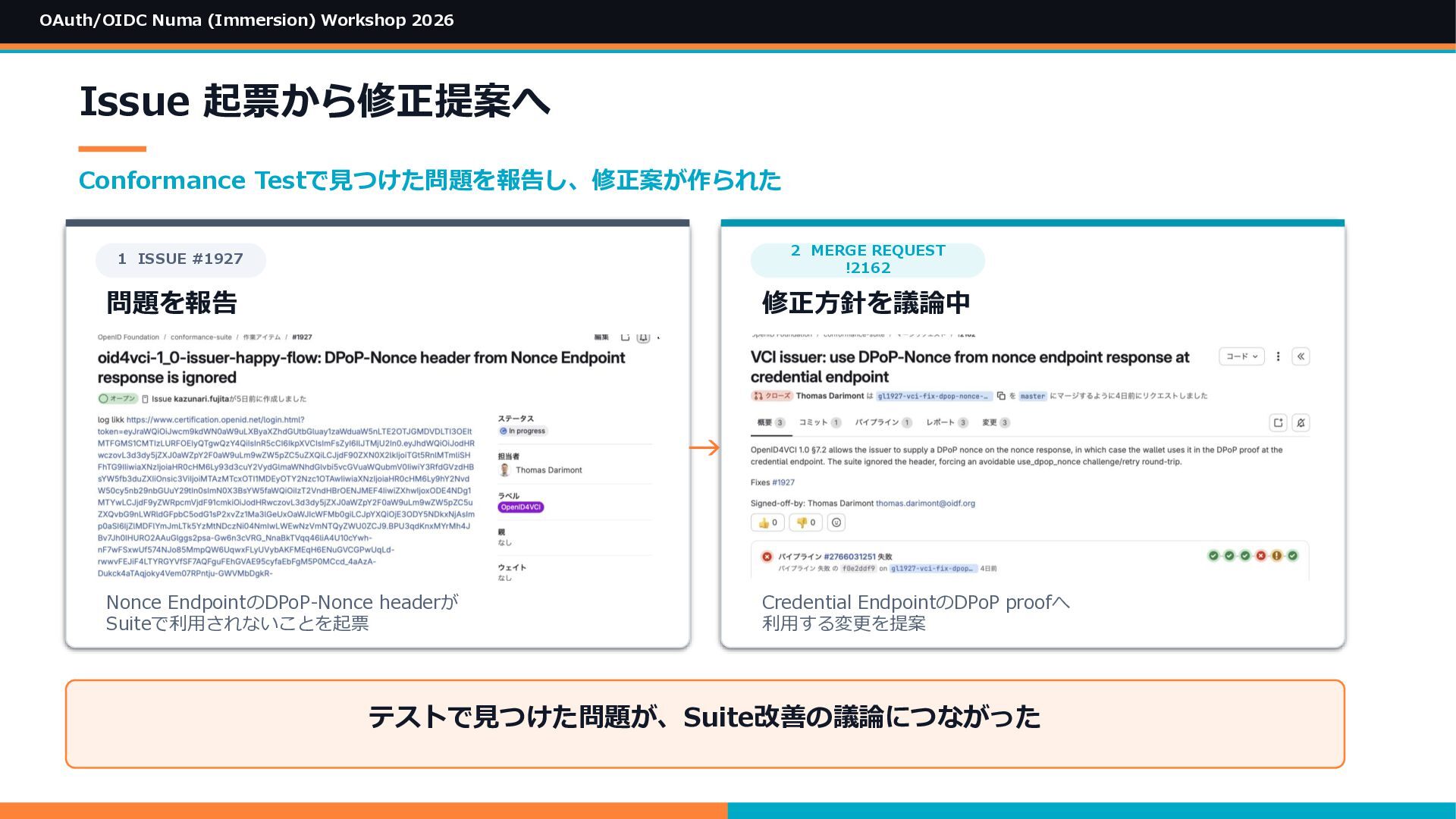Click the slide heading 'Issue 起票から修正提案へ'

pos(315,101)
